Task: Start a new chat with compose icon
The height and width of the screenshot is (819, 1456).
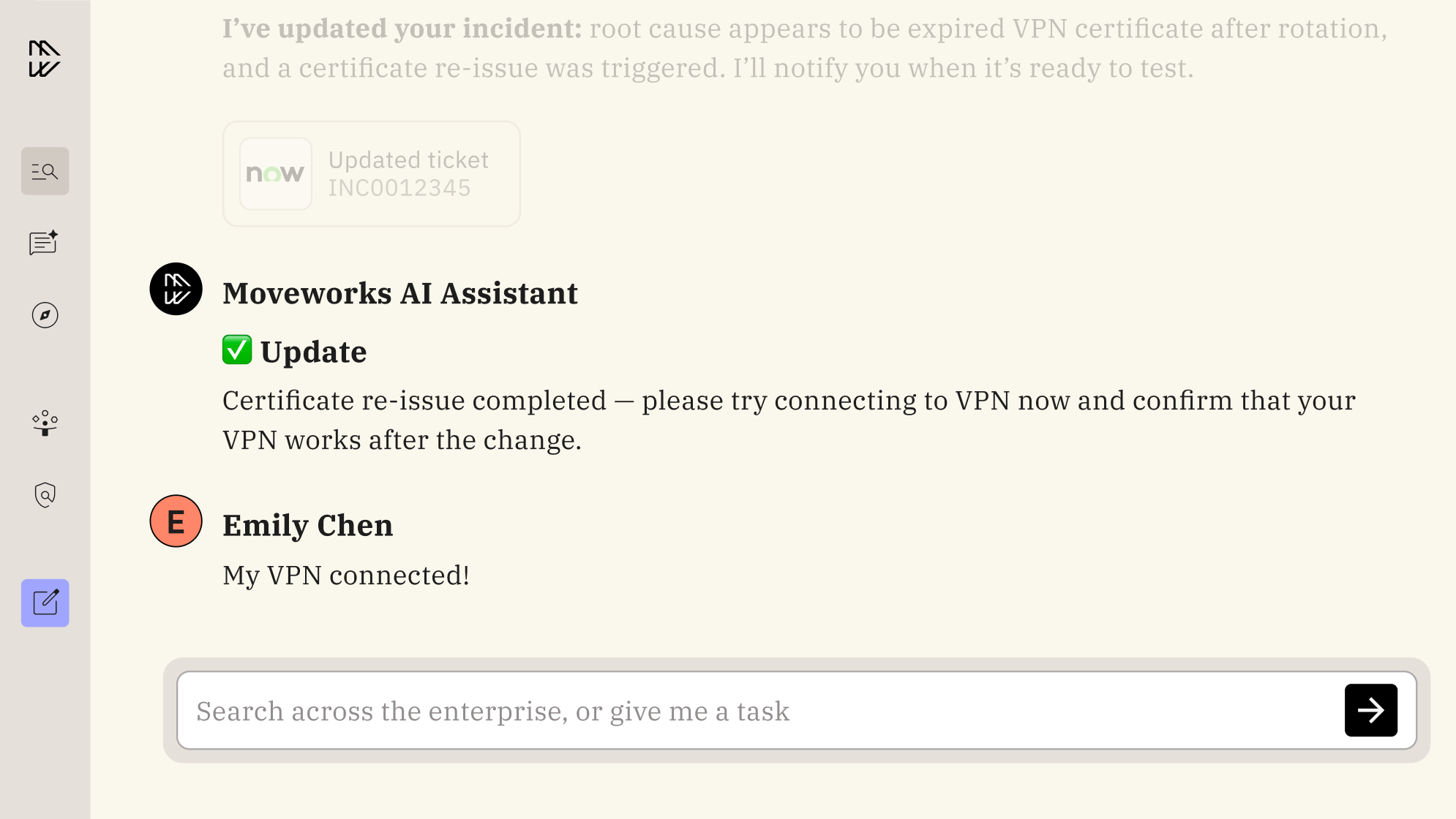Action: point(45,603)
